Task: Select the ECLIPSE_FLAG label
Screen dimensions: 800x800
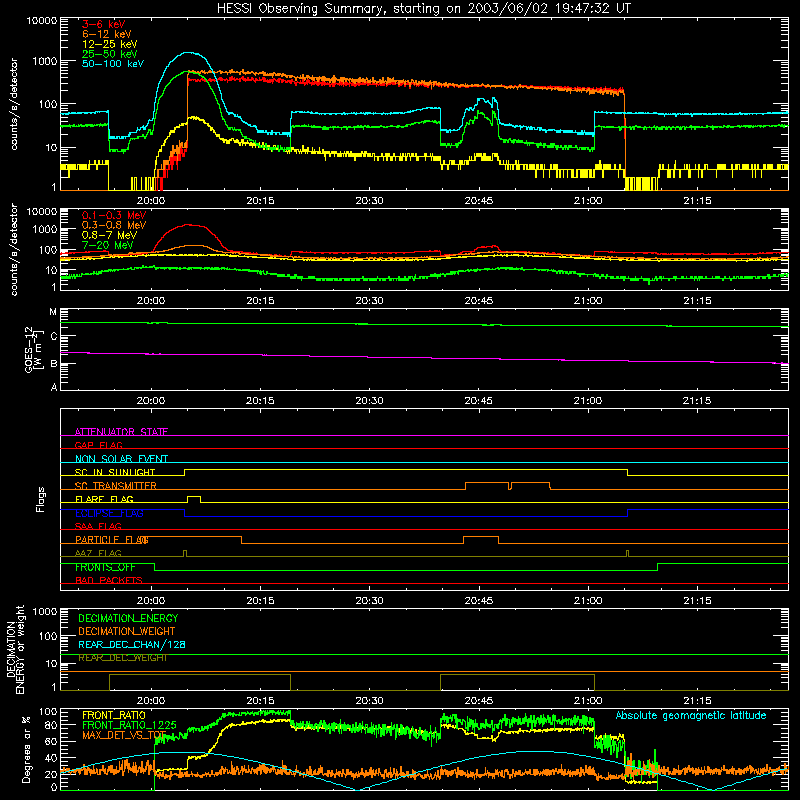Action: 109,513
